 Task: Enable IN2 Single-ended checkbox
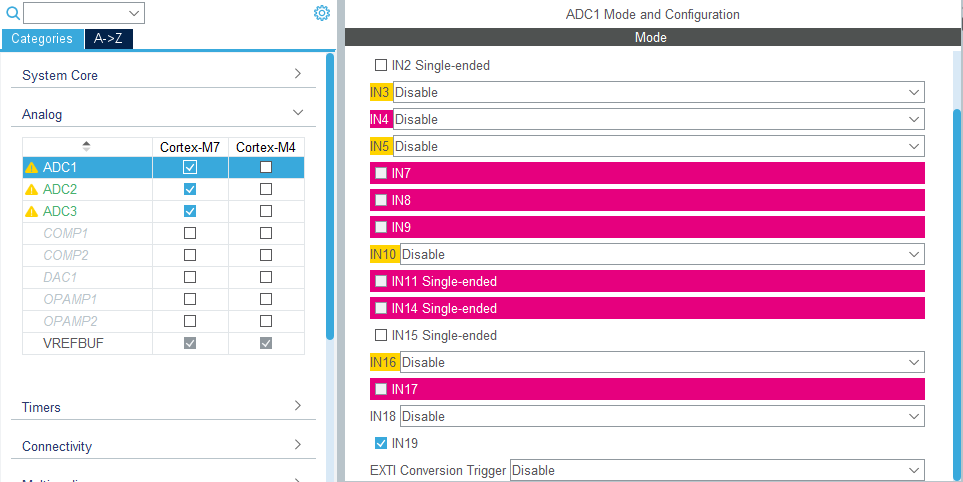tap(381, 65)
